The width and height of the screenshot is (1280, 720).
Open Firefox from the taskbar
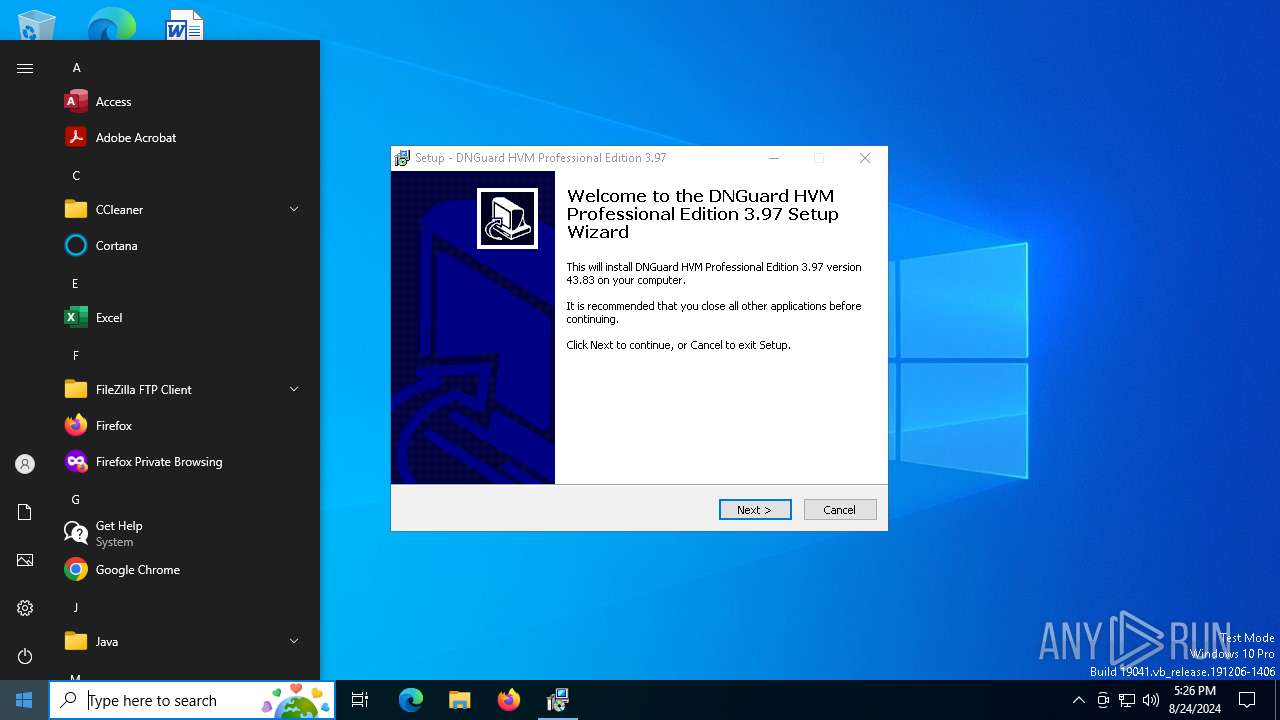pos(508,700)
